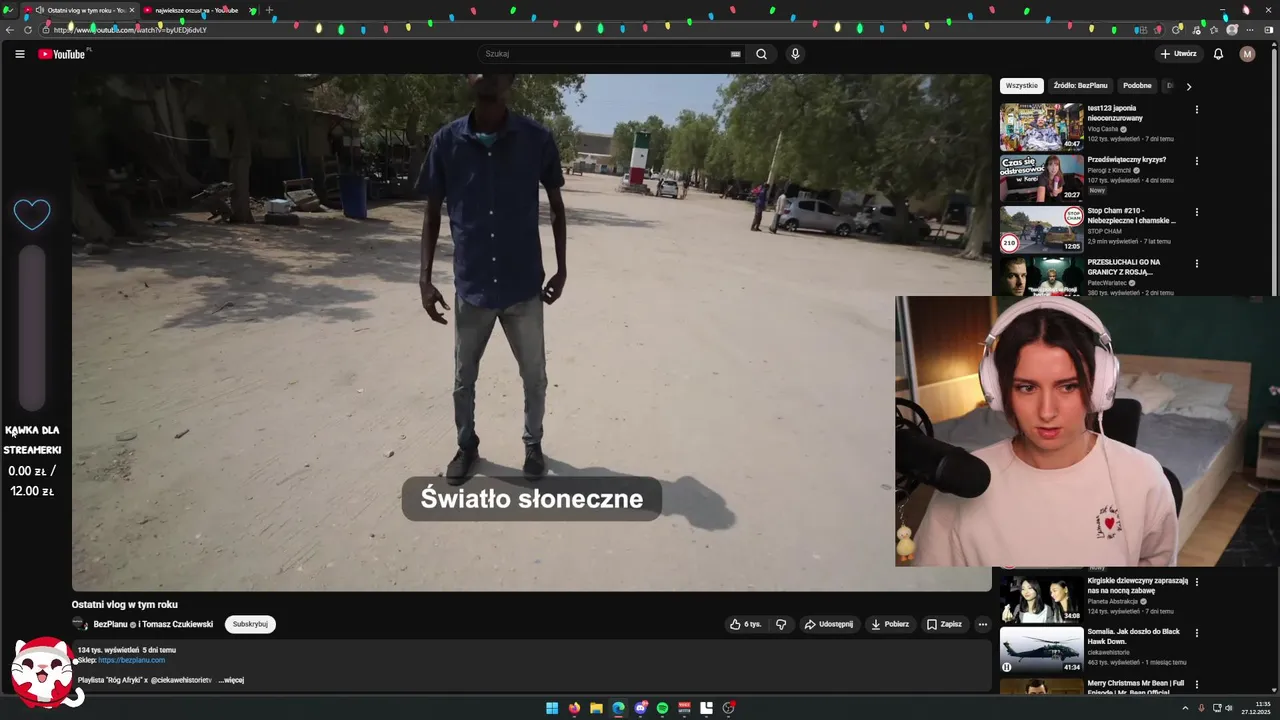This screenshot has width=1280, height=720.
Task: Open options for Przedświąteczny kryzys? video
Action: point(1196,161)
